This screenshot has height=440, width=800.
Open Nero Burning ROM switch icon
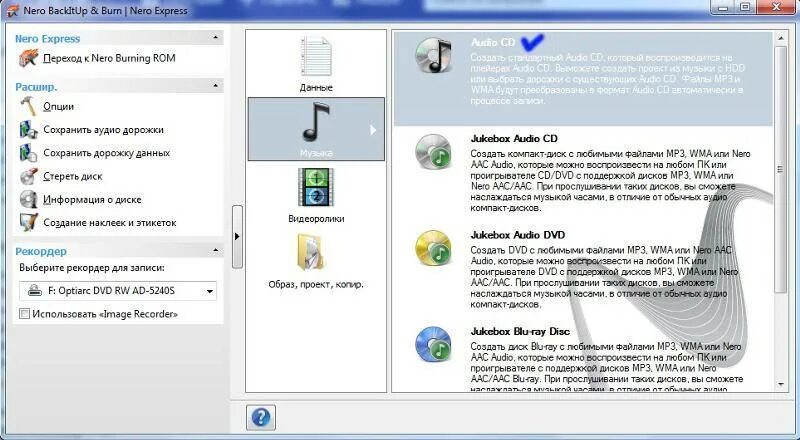[29, 58]
